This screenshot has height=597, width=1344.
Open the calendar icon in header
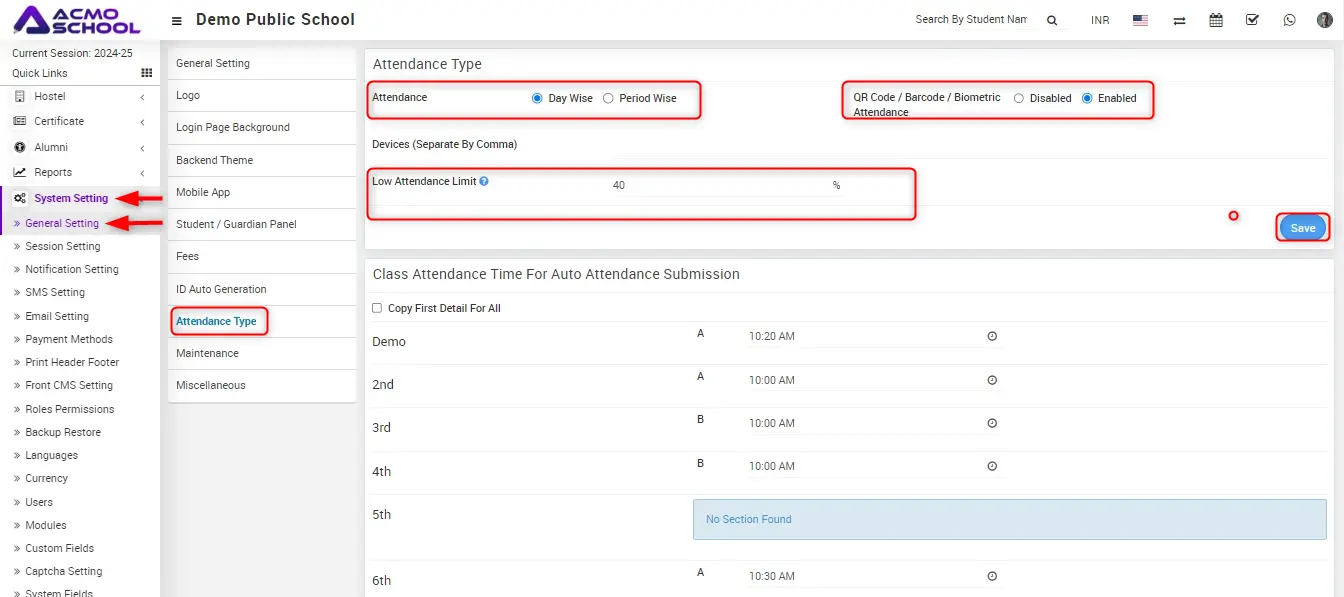click(x=1216, y=20)
